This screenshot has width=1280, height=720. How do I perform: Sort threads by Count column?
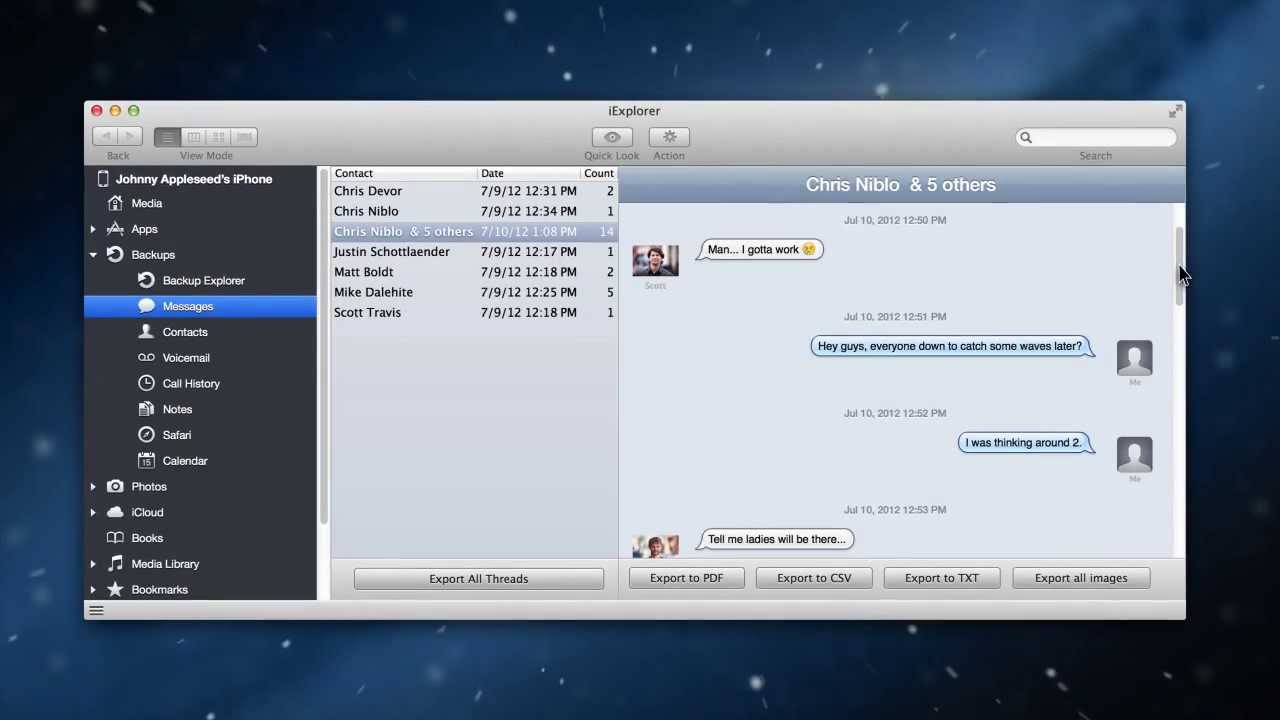tap(599, 173)
